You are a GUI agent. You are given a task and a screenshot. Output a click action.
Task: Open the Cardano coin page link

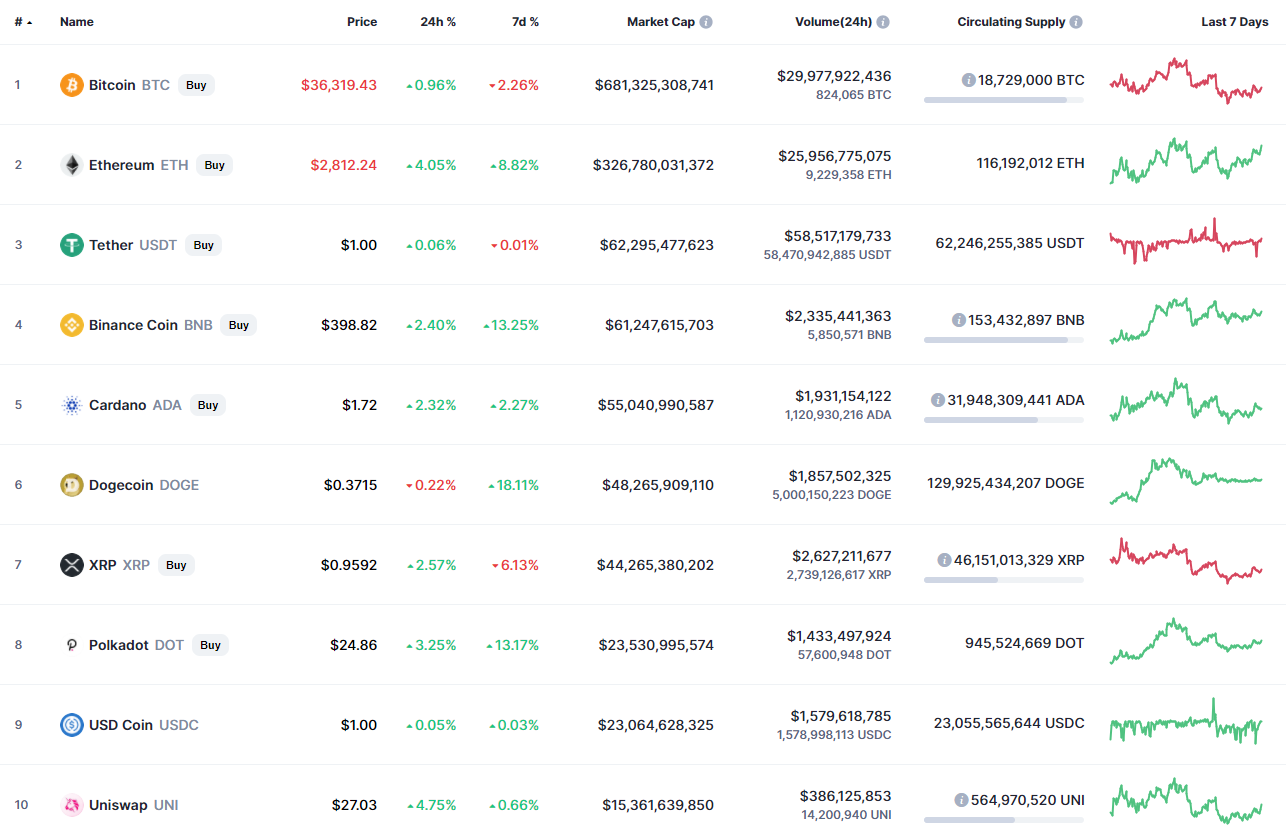pyautogui.click(x=135, y=405)
